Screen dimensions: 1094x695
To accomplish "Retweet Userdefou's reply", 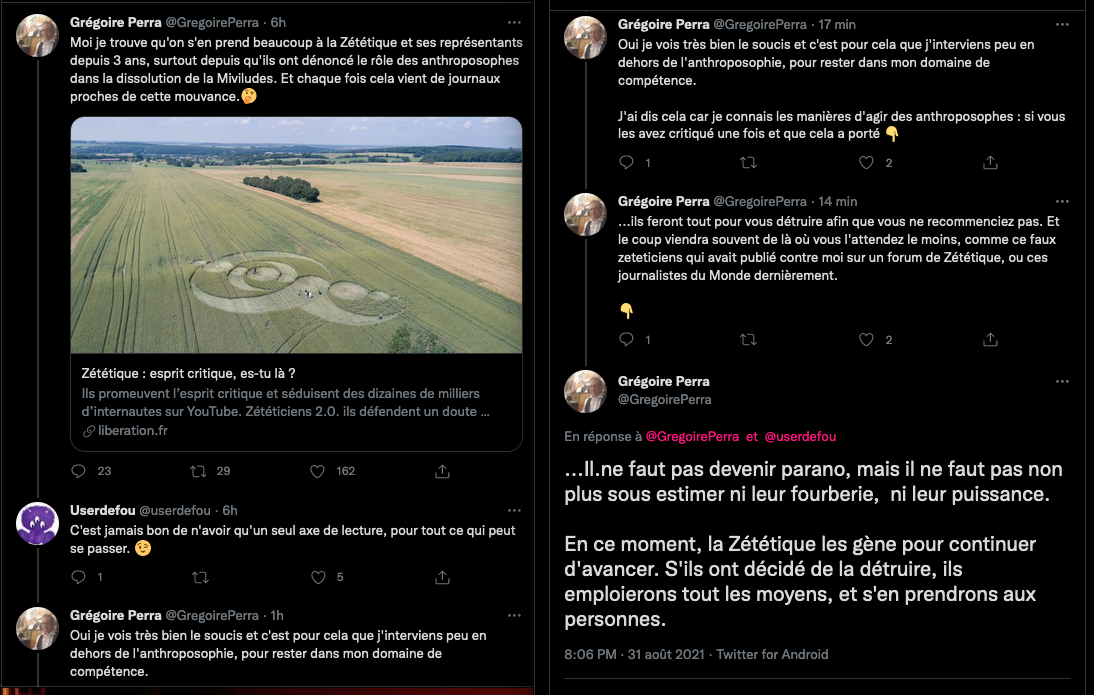I will 198,577.
